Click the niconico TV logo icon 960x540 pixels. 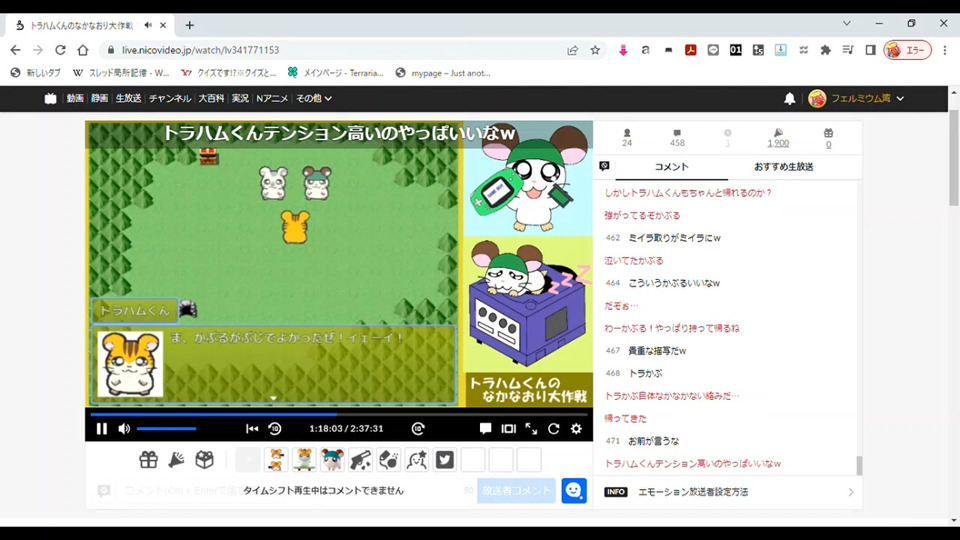50,98
